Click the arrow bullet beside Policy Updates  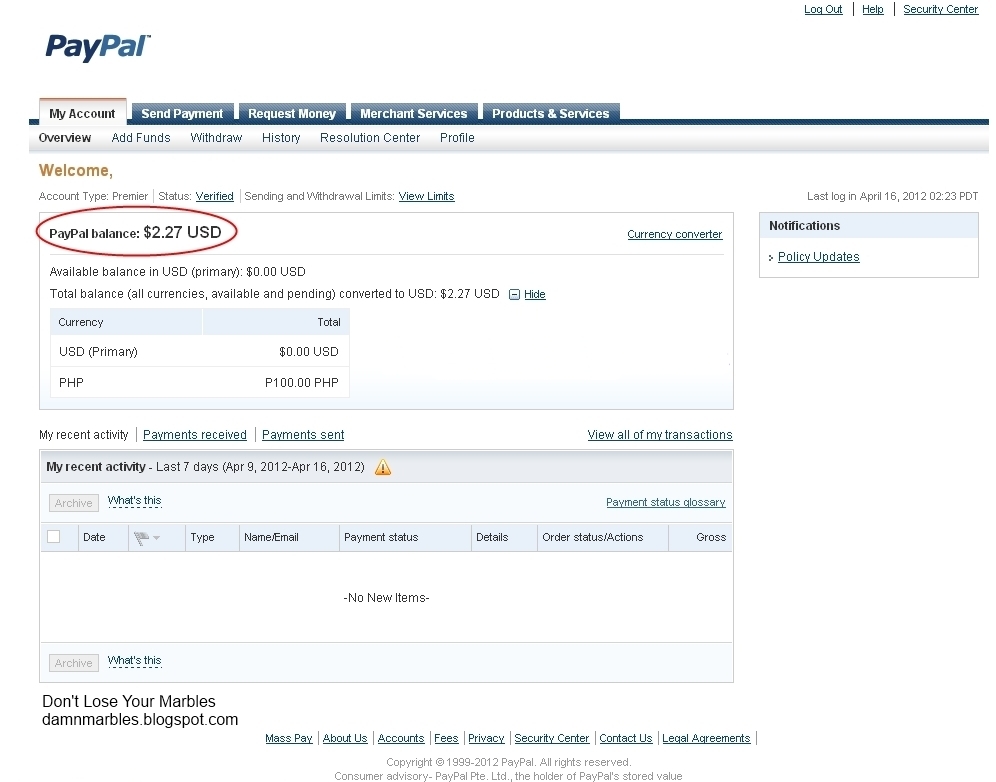coord(771,257)
